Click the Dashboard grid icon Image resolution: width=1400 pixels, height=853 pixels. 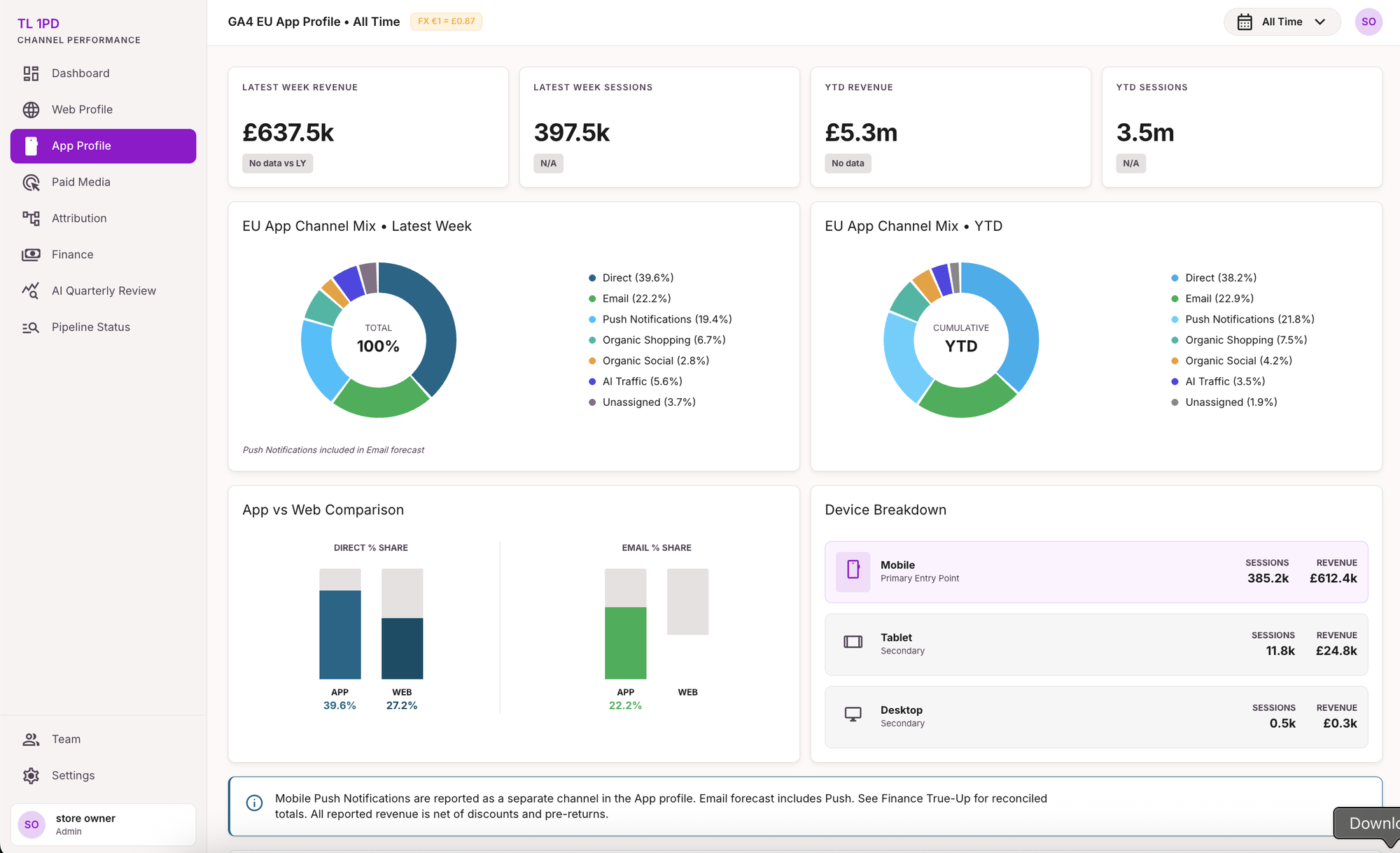click(x=31, y=73)
